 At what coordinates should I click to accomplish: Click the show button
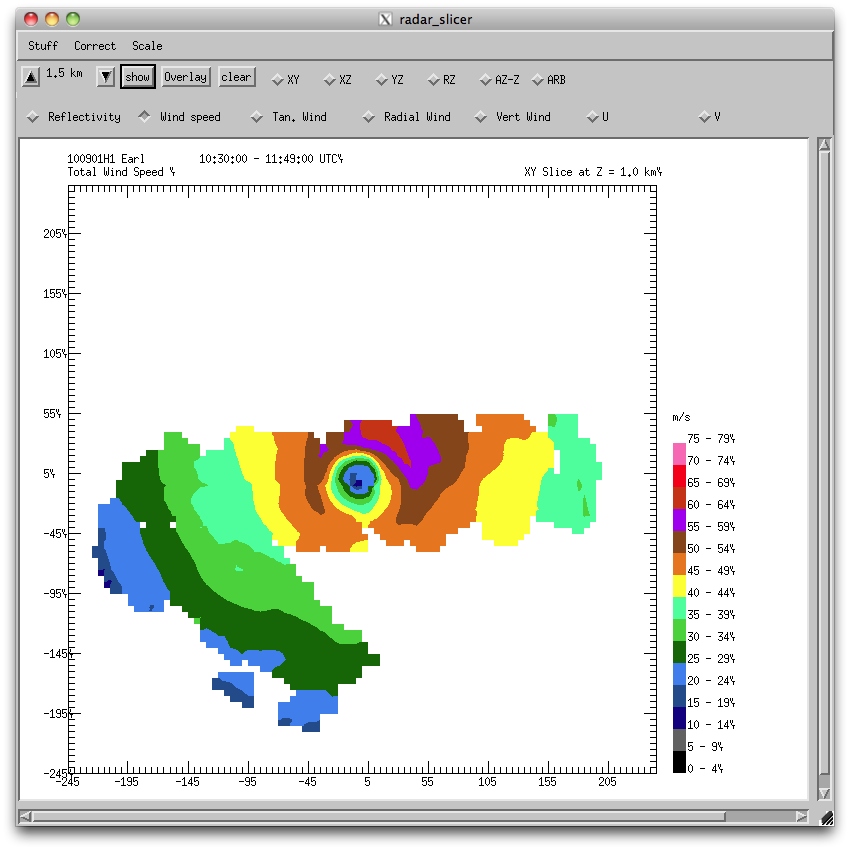[138, 77]
